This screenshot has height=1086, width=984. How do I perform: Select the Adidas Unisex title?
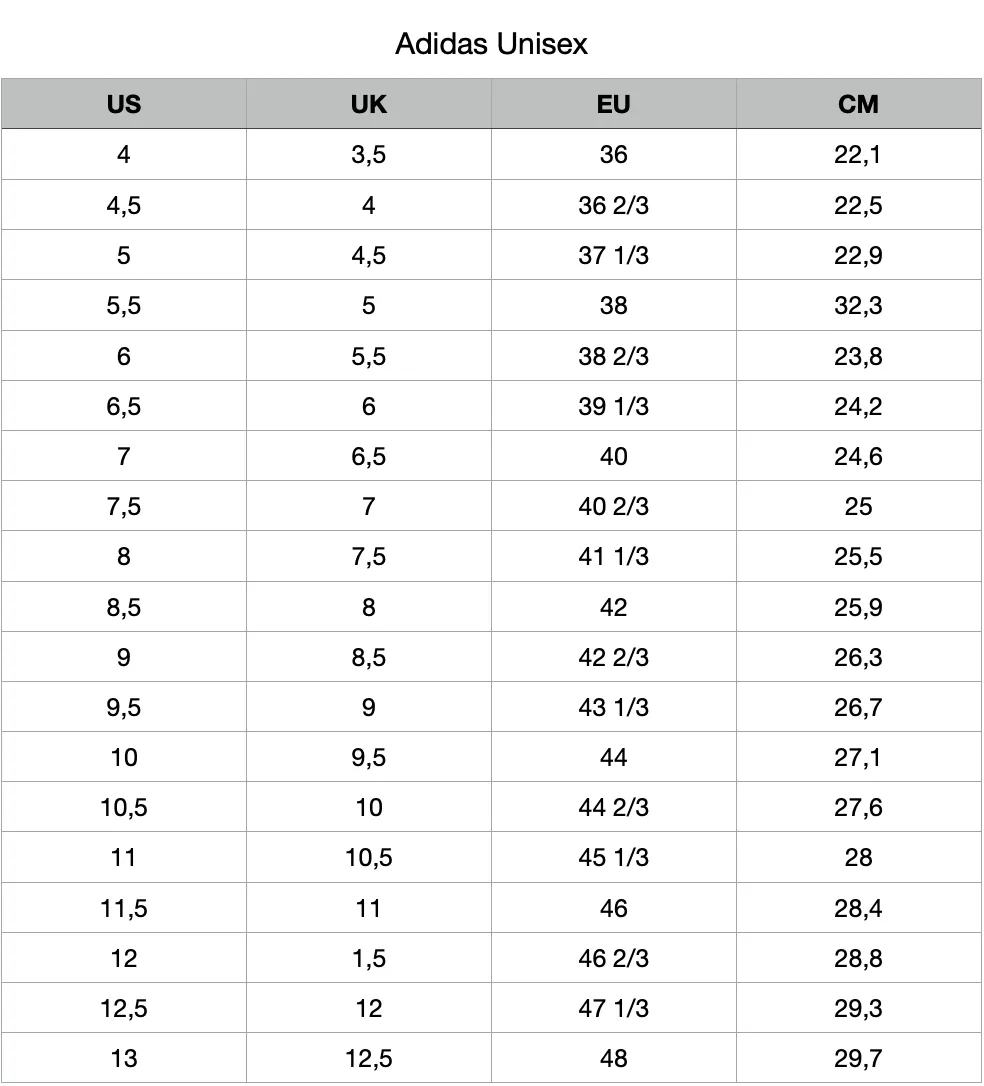click(492, 44)
